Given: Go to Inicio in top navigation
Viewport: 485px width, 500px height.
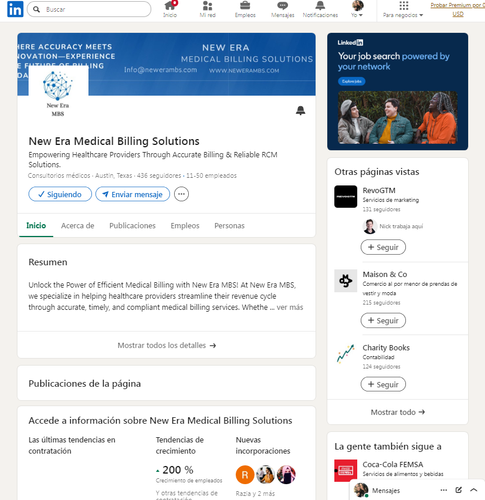Looking at the screenshot, I should click(x=170, y=9).
